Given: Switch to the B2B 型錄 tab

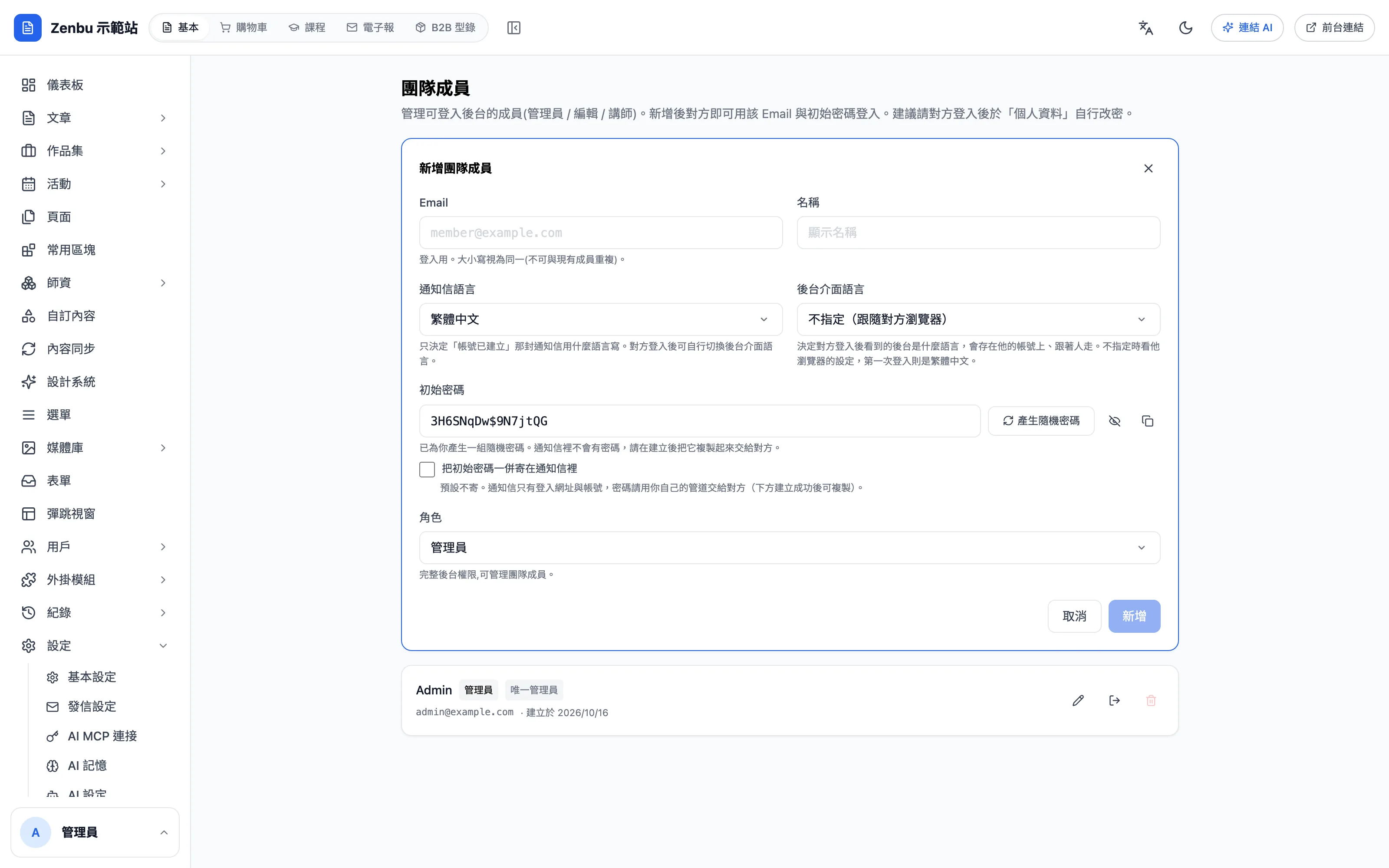Looking at the screenshot, I should coord(445,27).
